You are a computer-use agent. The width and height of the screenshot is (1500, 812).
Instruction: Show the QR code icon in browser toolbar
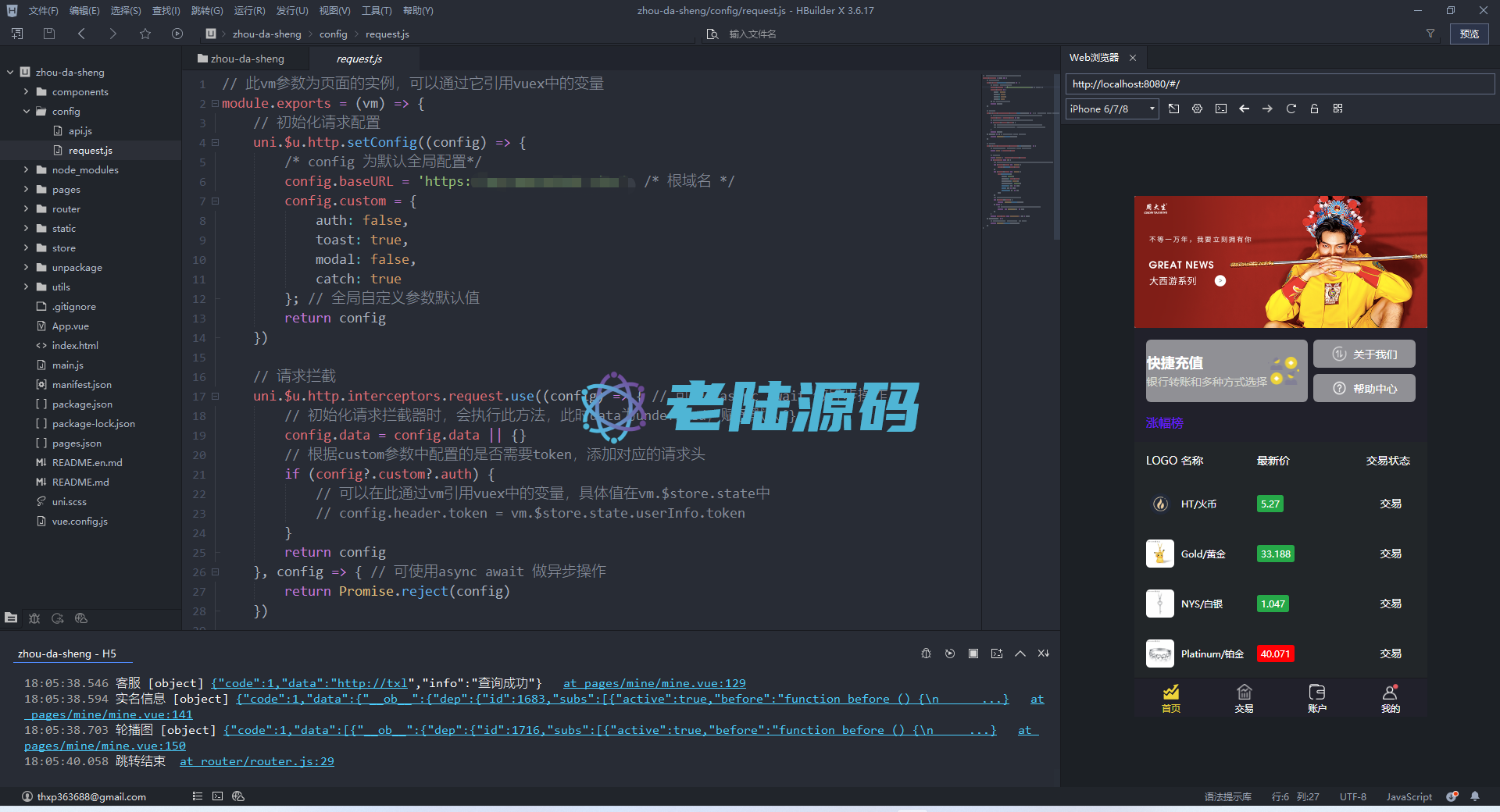1337,109
